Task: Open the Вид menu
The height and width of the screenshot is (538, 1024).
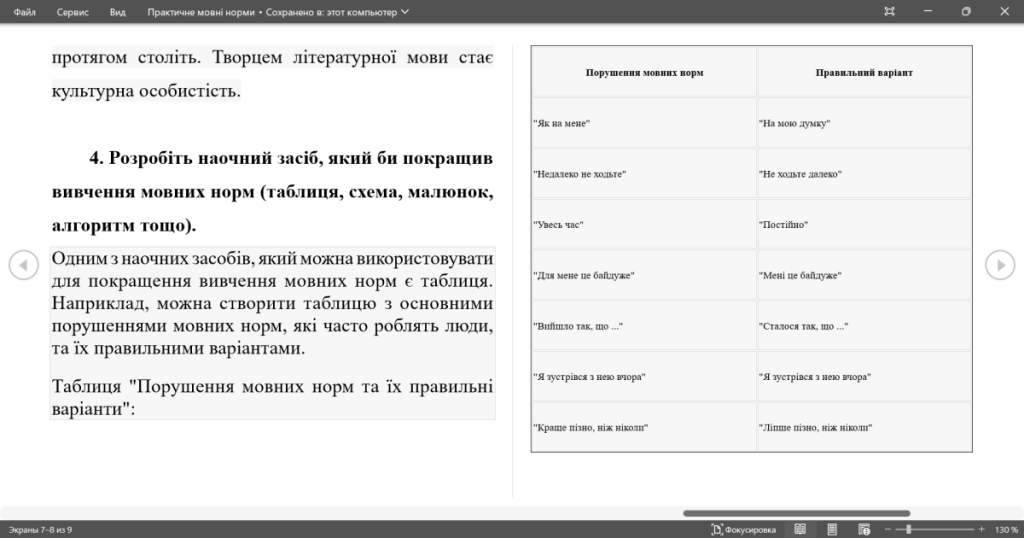Action: [x=118, y=12]
